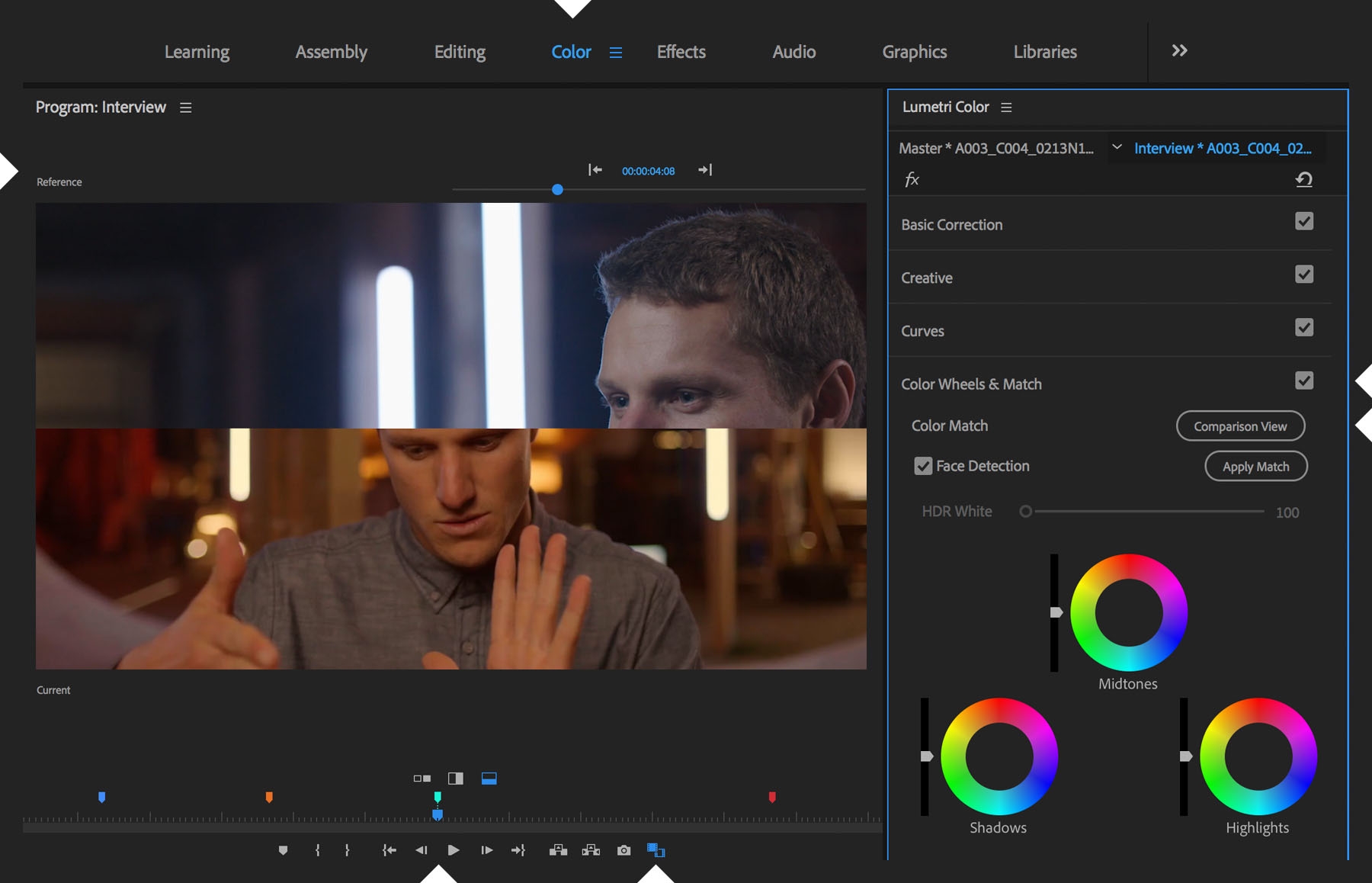
Task: Click the Lift icon in transport controls
Action: (x=558, y=850)
